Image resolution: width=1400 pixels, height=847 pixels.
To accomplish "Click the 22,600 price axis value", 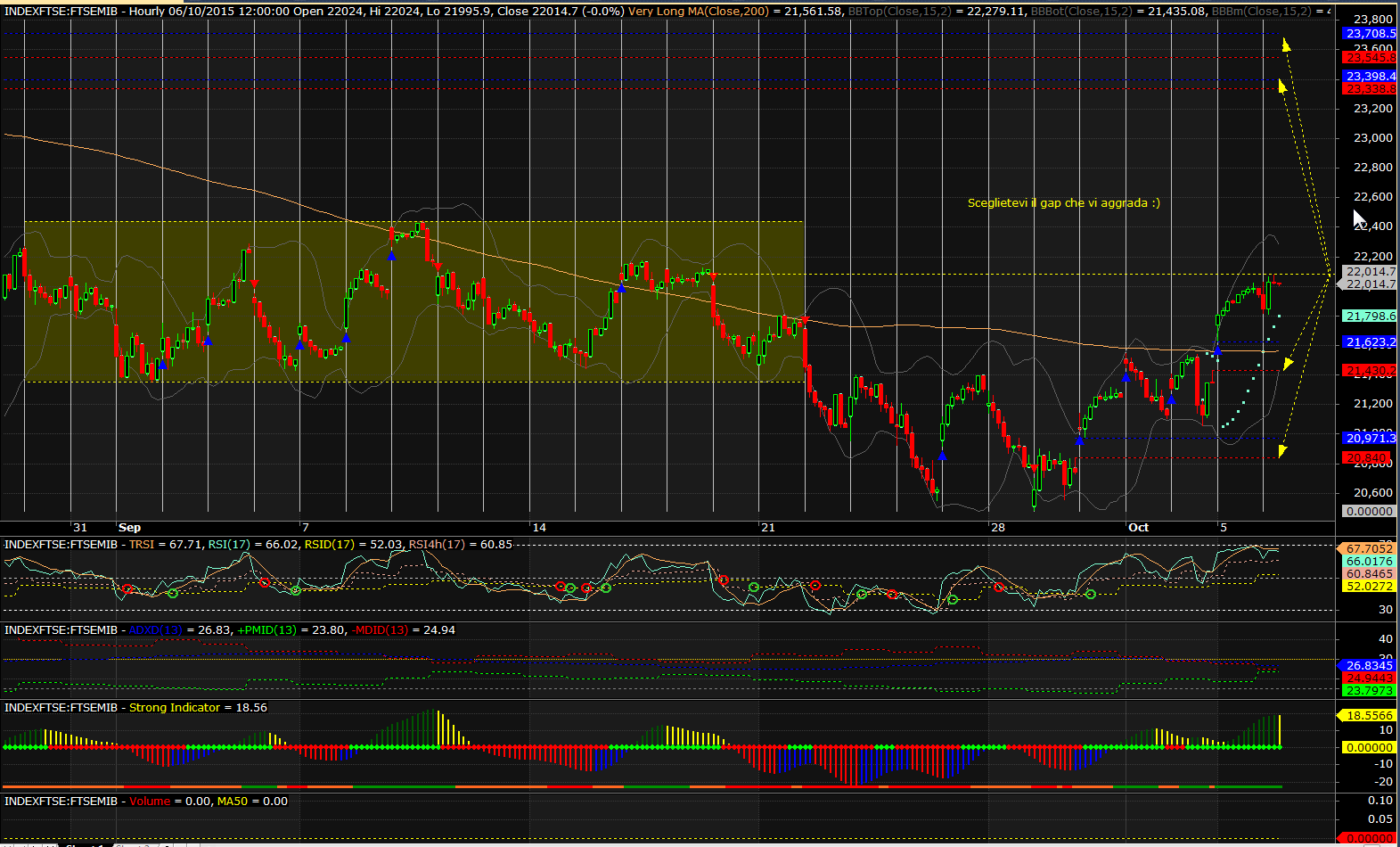I will (x=1372, y=196).
